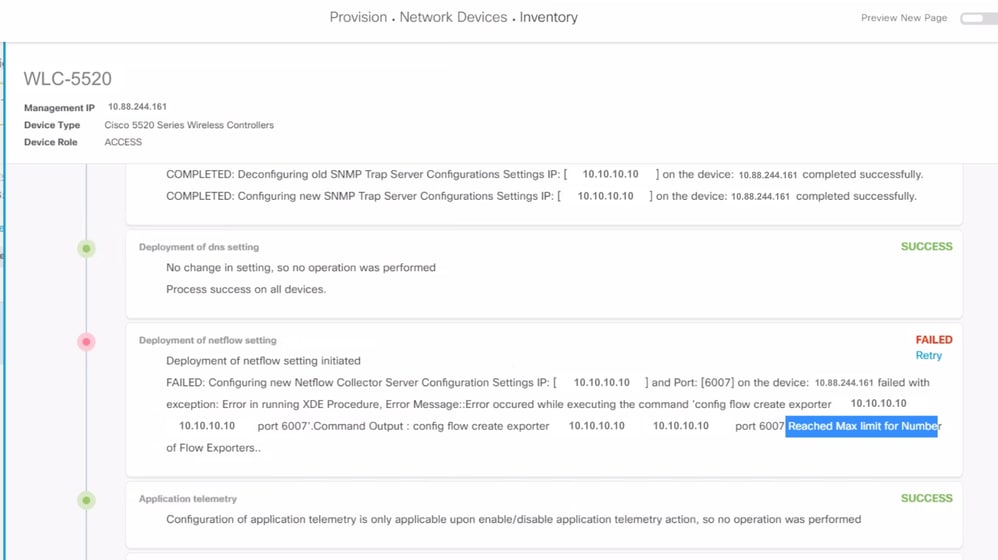The width and height of the screenshot is (998, 560).
Task: Click the 'Application telemetry' card heading
Action: pos(188,499)
